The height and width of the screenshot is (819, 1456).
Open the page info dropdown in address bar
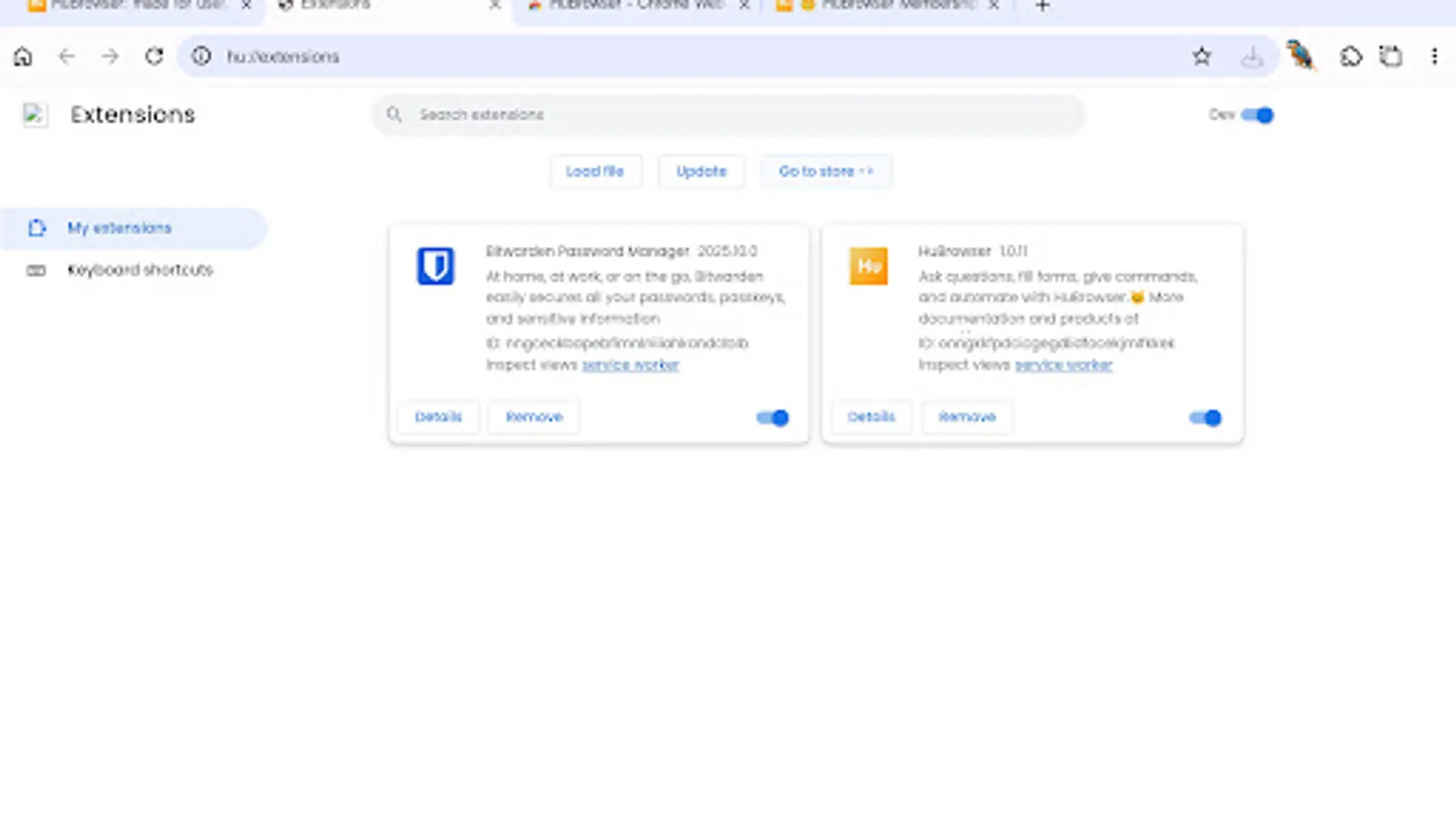click(199, 56)
